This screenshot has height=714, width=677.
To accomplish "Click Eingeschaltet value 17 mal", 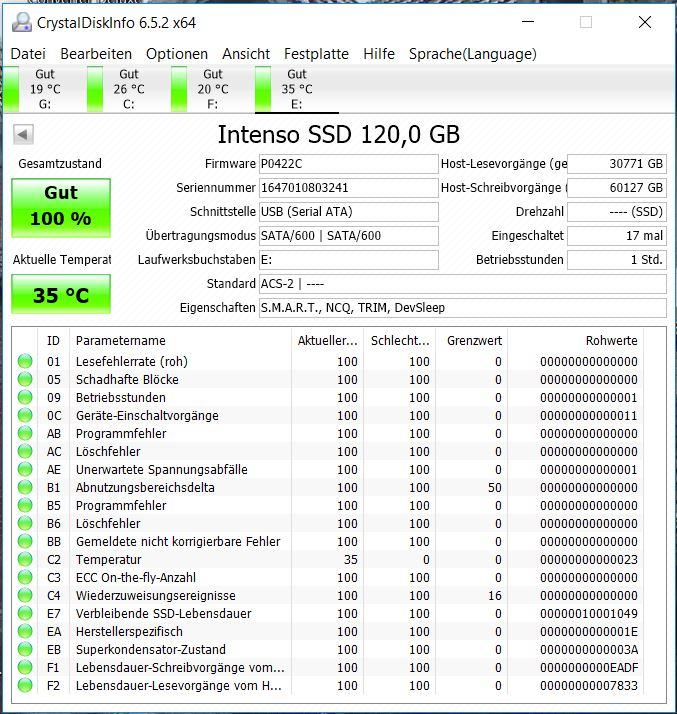I will pos(617,236).
